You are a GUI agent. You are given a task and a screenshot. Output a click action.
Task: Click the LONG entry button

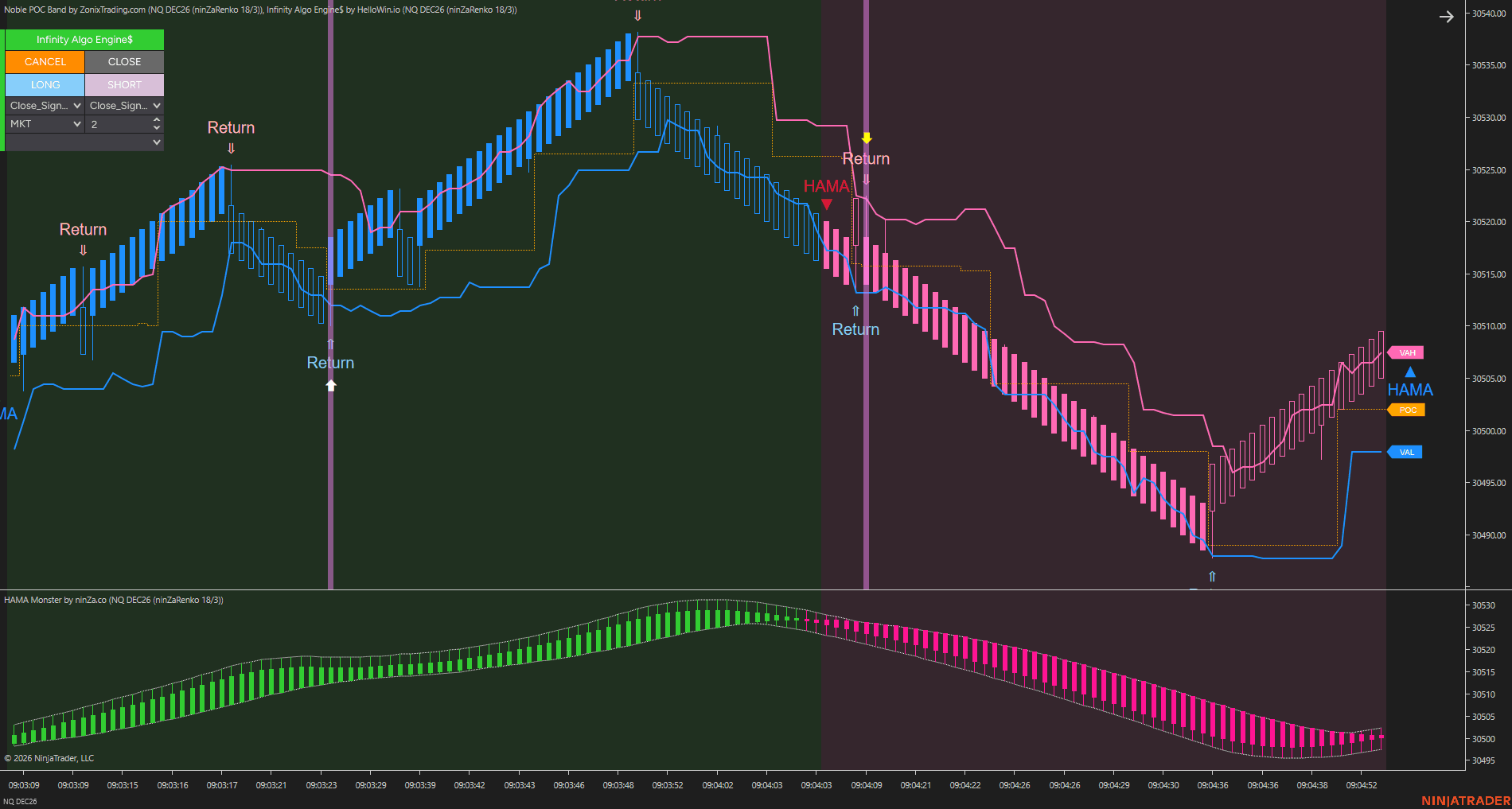pos(45,84)
